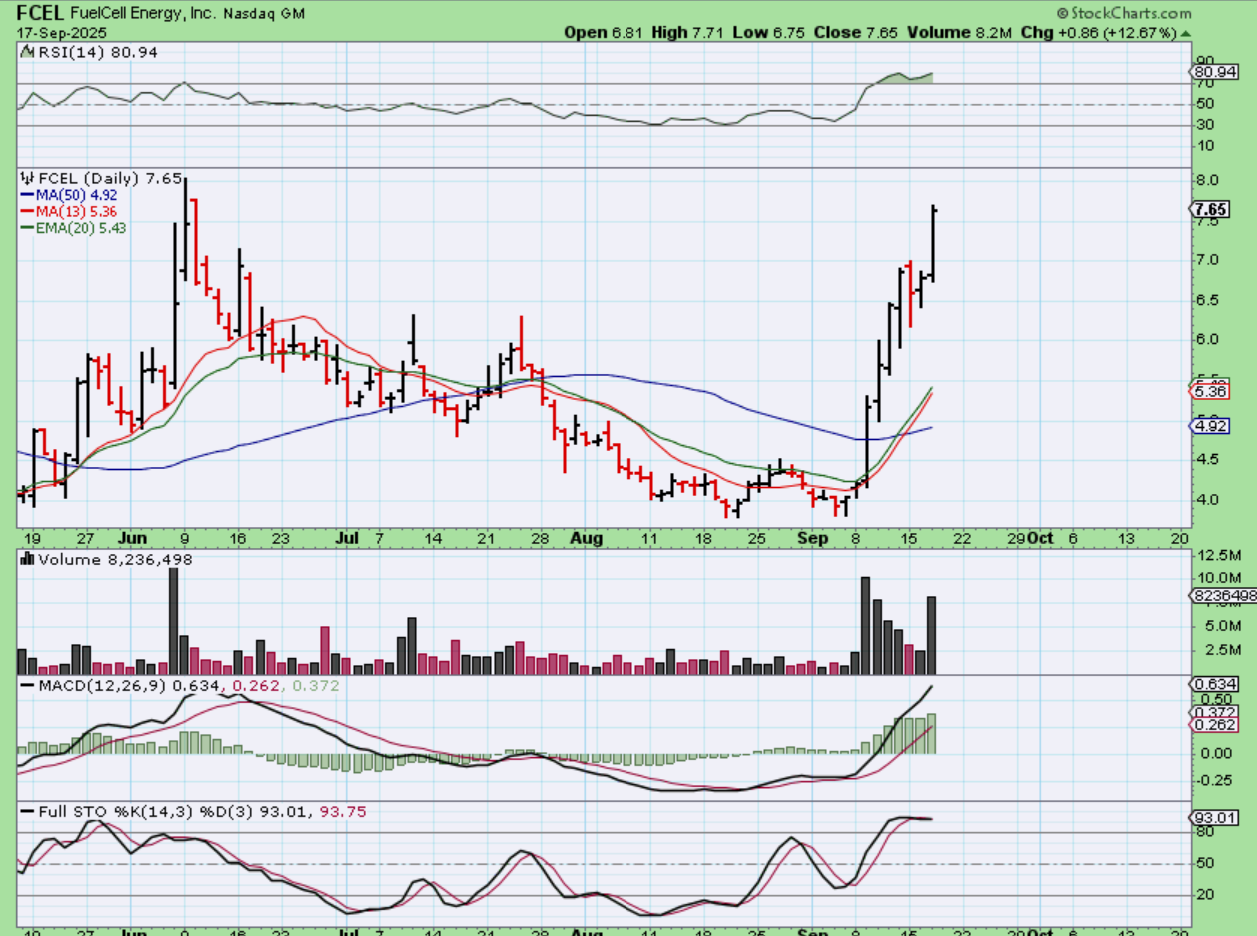
Task: Click the bars icon before Volume 8,236,498
Action: click(26, 560)
